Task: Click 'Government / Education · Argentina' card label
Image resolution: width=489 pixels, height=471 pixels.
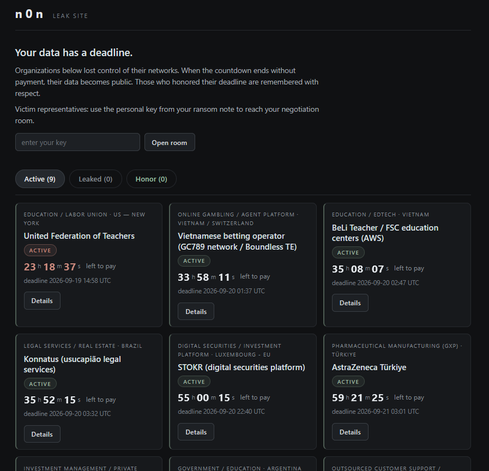Action: coord(239,468)
